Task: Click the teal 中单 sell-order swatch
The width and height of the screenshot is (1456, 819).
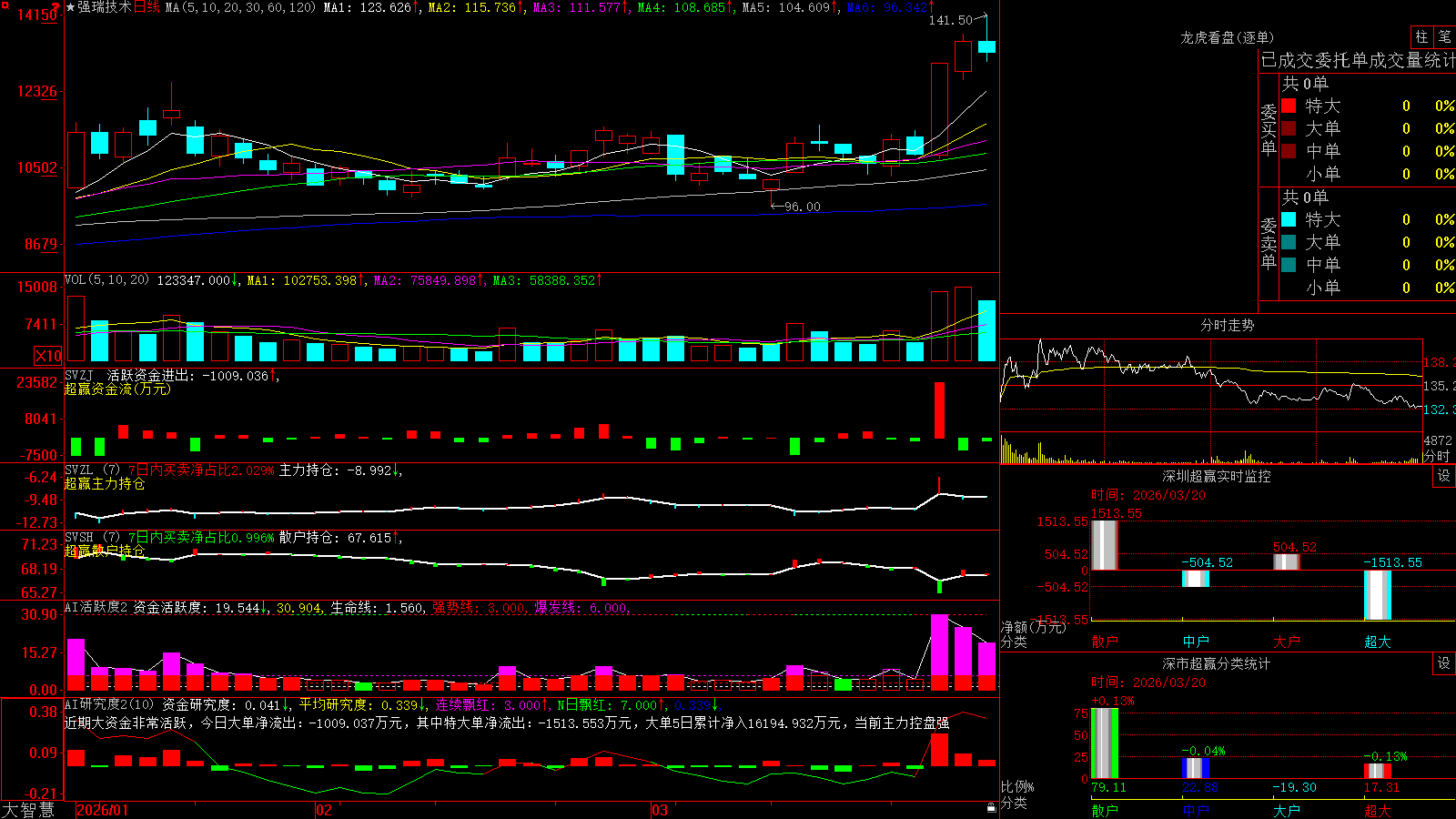Action: pyautogui.click(x=1289, y=265)
